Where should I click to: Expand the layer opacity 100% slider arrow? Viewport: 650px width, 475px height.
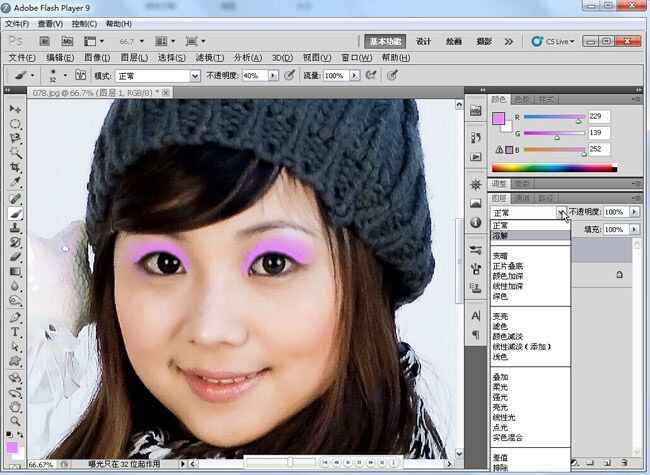[x=634, y=212]
